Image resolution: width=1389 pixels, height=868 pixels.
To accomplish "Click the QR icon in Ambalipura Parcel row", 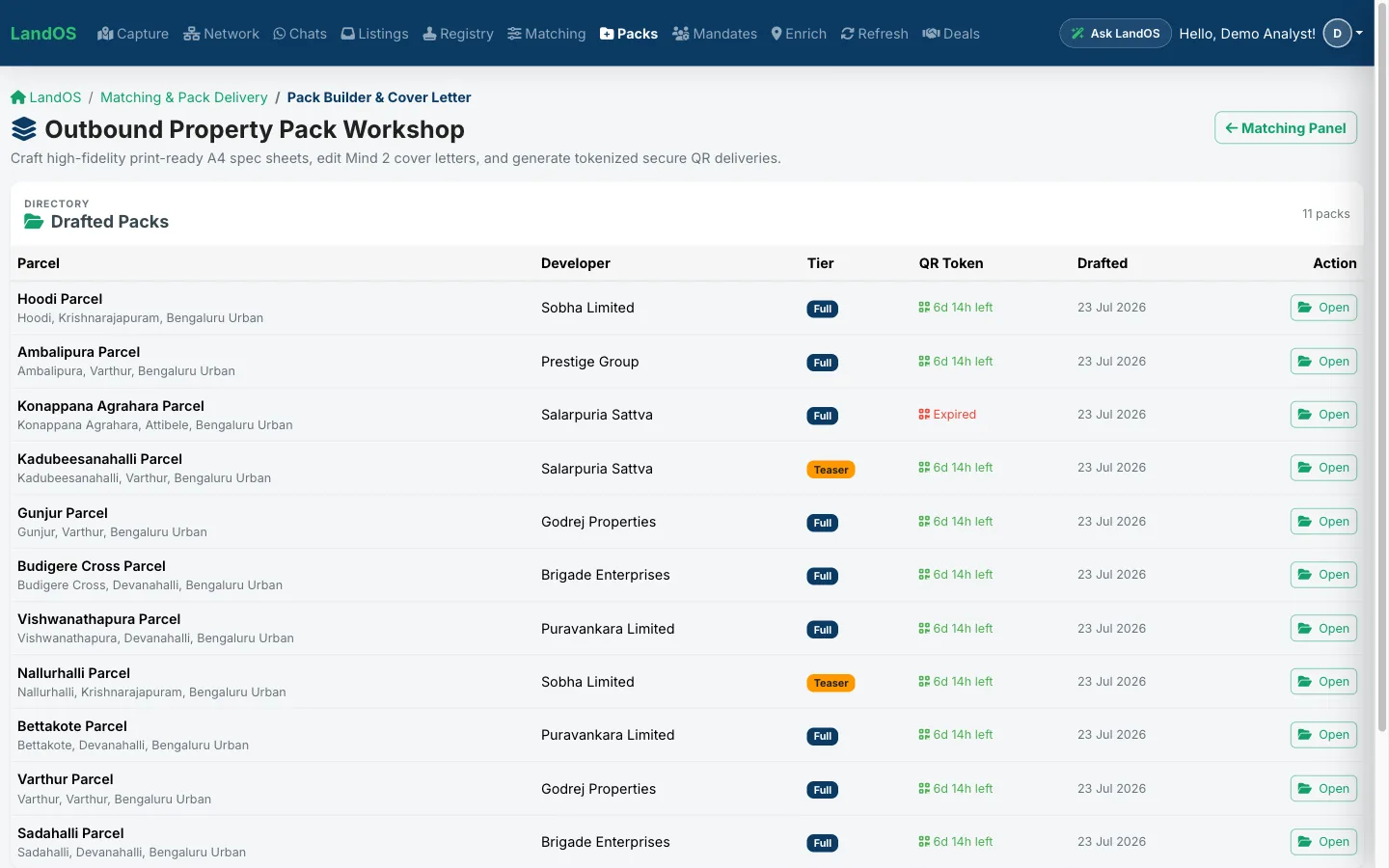I will point(924,362).
